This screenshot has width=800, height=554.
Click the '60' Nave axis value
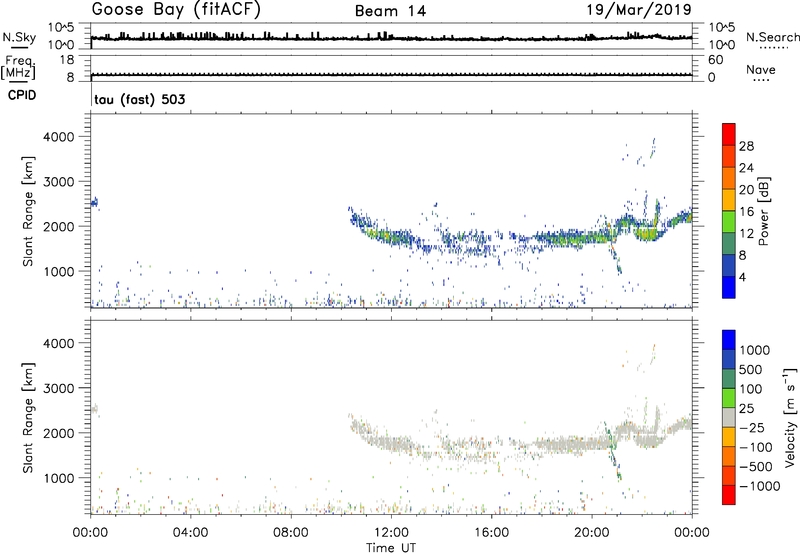click(x=715, y=60)
